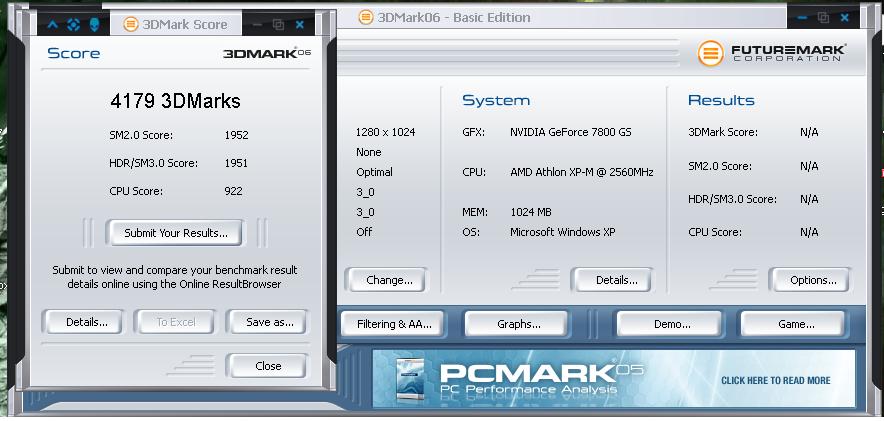Click HDR/SM3.0 Score value 1951
Screen dimensions: 884x421
pyautogui.click(x=236, y=163)
